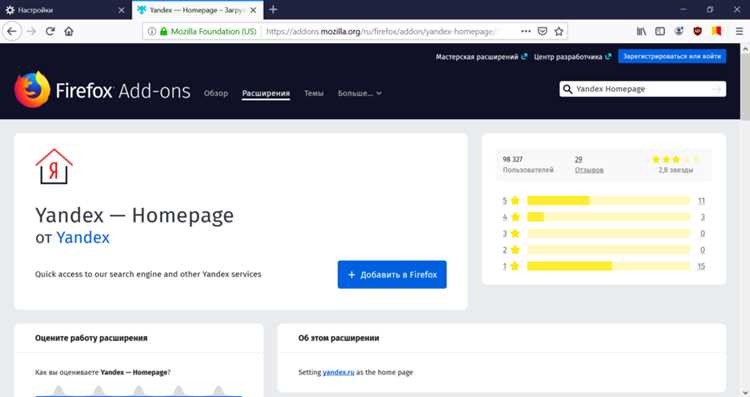Open the Темы navigation item
The width and height of the screenshot is (750, 397).
(x=314, y=93)
